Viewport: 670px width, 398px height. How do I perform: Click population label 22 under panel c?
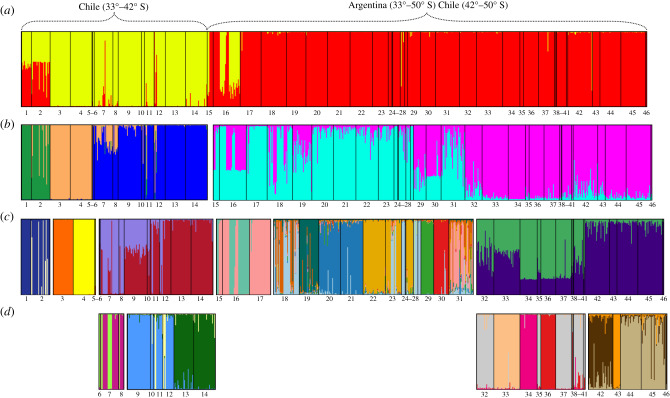point(373,299)
